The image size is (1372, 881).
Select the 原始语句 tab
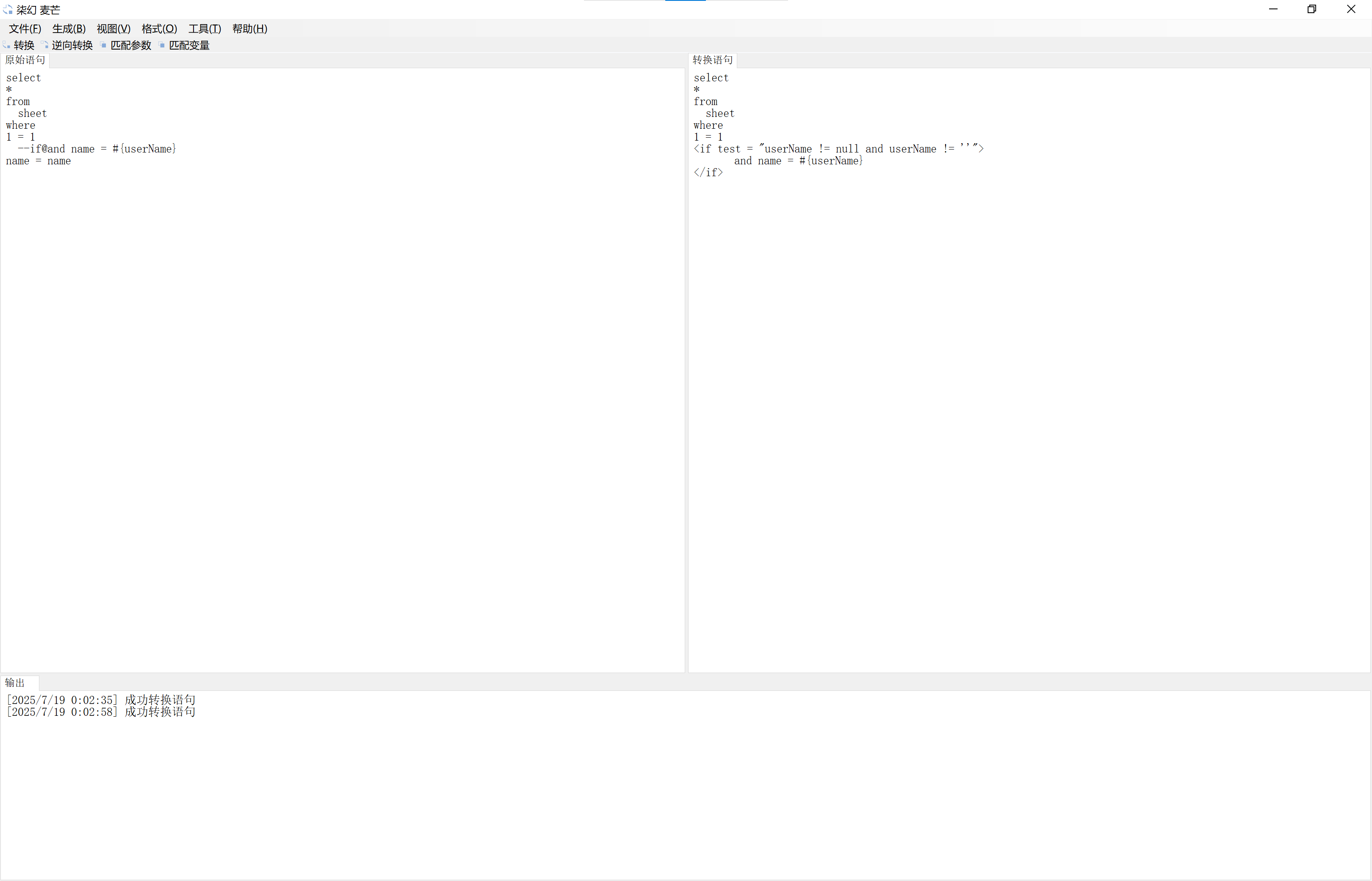(25, 60)
